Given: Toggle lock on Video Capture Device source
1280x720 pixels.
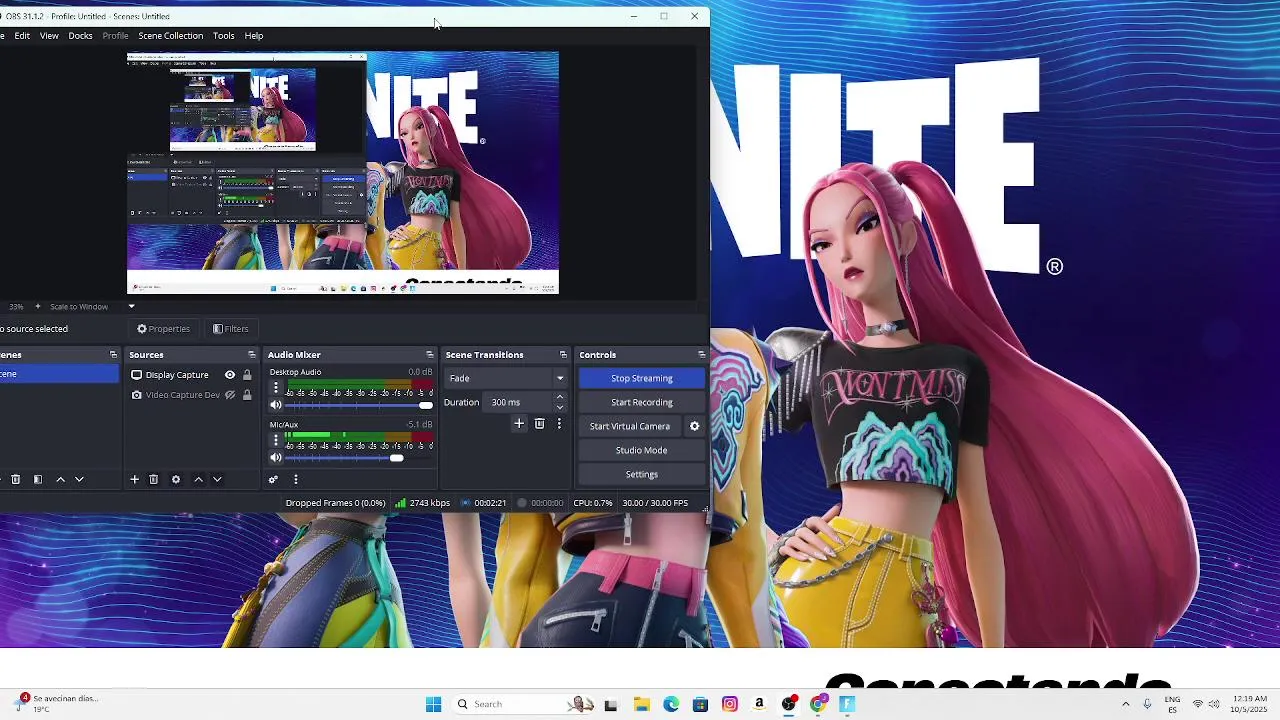Looking at the screenshot, I should tap(247, 395).
